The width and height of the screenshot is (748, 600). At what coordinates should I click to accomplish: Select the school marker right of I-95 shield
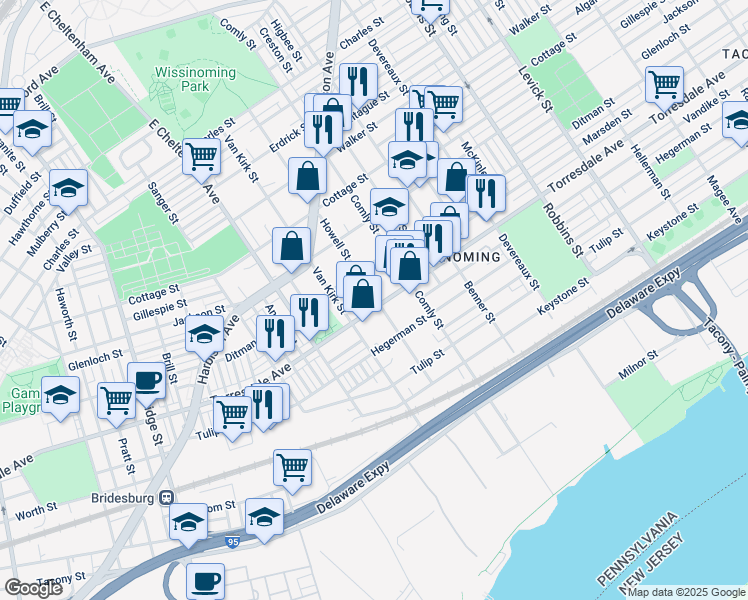[x=264, y=518]
